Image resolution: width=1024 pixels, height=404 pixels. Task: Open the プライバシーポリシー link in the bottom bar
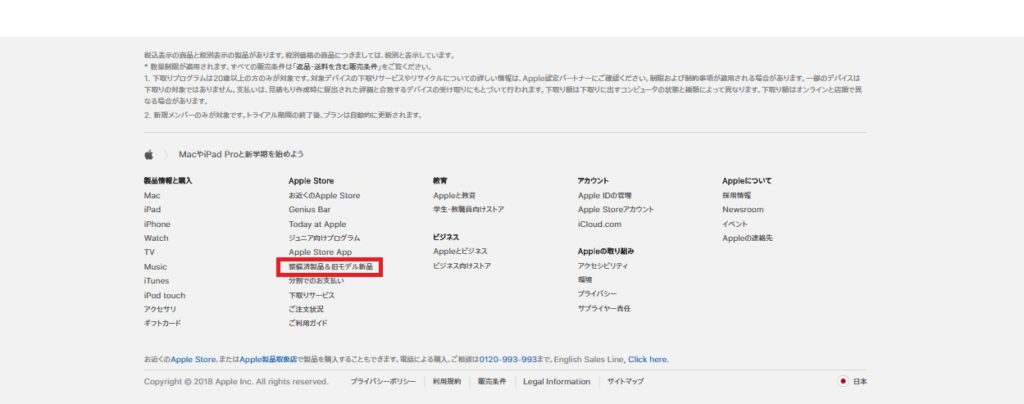point(383,382)
